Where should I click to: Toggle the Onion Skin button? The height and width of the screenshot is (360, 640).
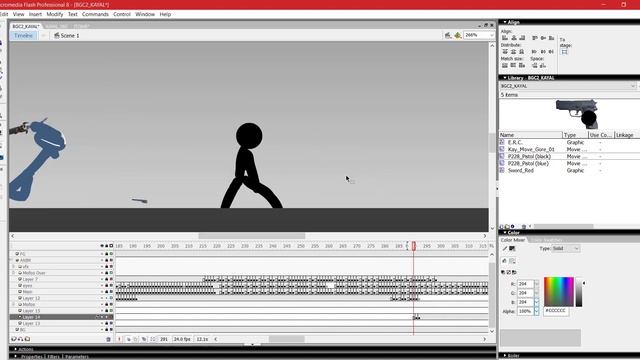tap(129, 339)
